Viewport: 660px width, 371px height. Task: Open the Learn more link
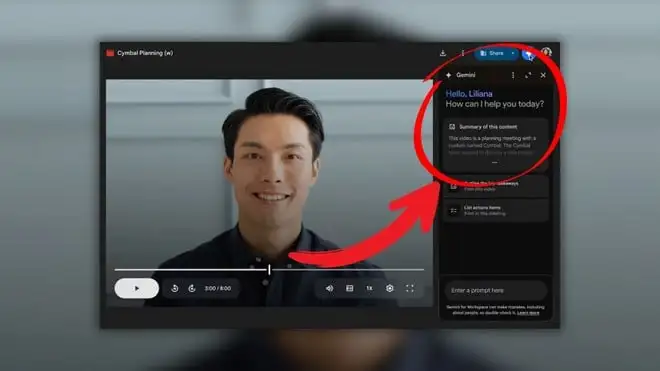528,313
